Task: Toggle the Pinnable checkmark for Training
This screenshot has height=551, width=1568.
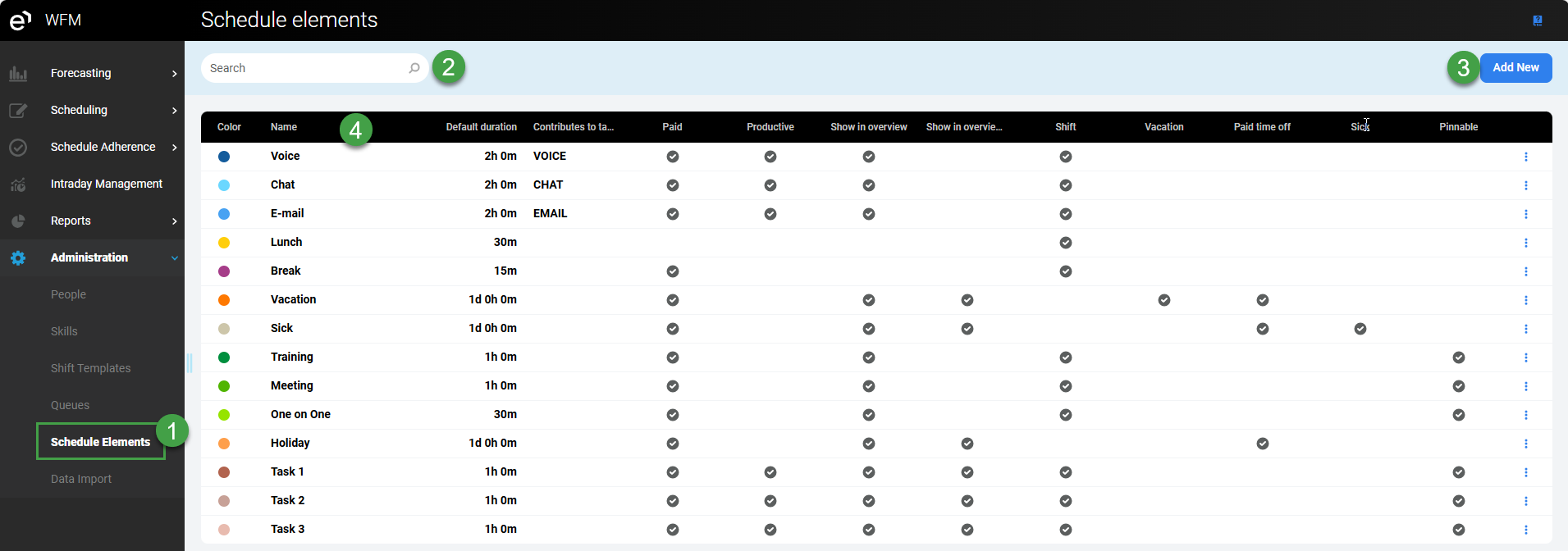Action: [1458, 357]
